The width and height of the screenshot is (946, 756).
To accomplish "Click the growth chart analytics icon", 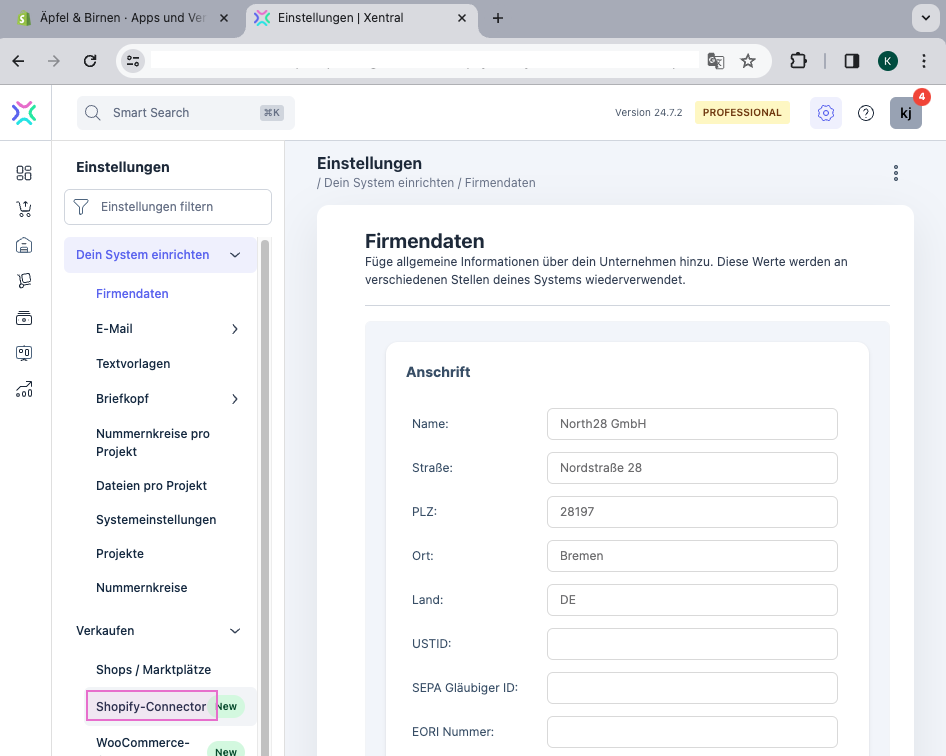I will (x=24, y=390).
